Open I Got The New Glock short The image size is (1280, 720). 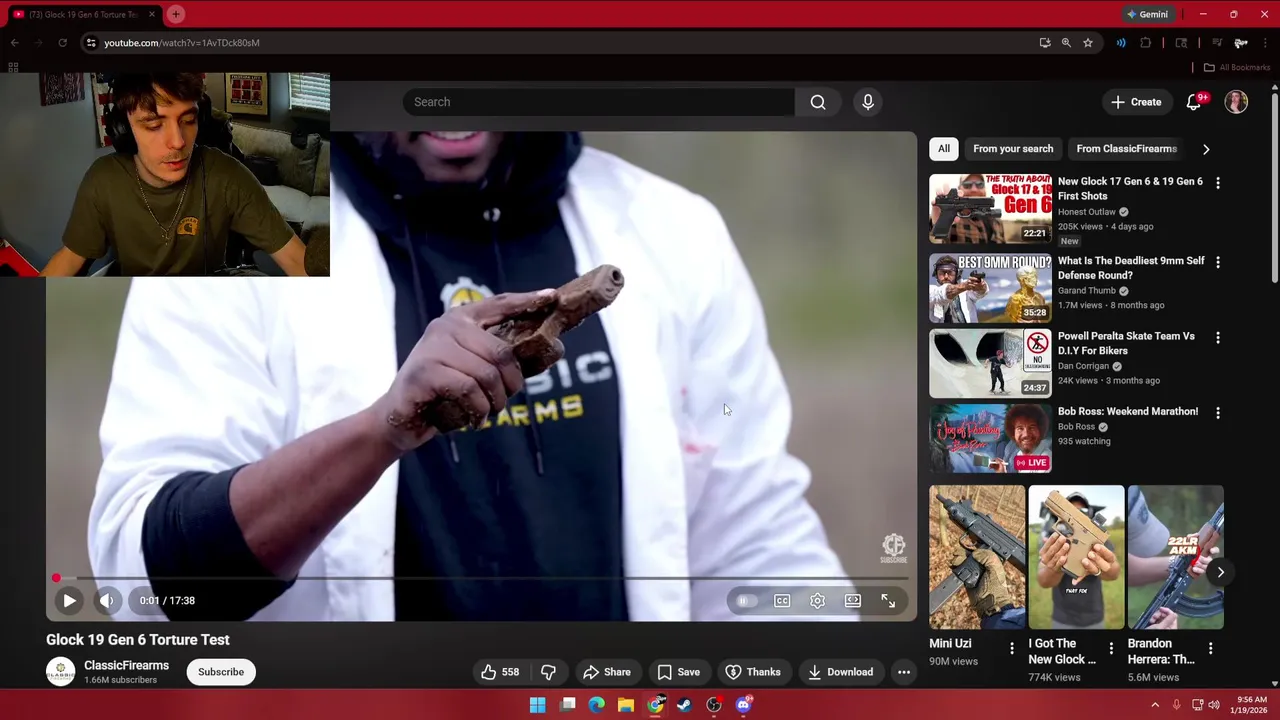(x=1076, y=557)
